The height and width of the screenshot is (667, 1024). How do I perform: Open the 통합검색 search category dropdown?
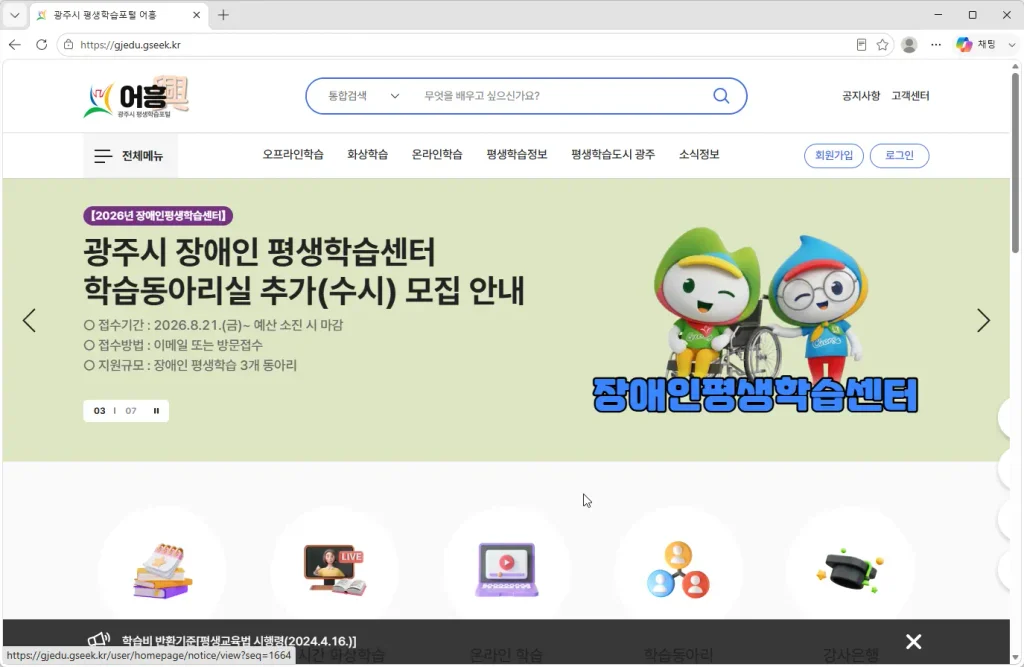[x=363, y=95]
